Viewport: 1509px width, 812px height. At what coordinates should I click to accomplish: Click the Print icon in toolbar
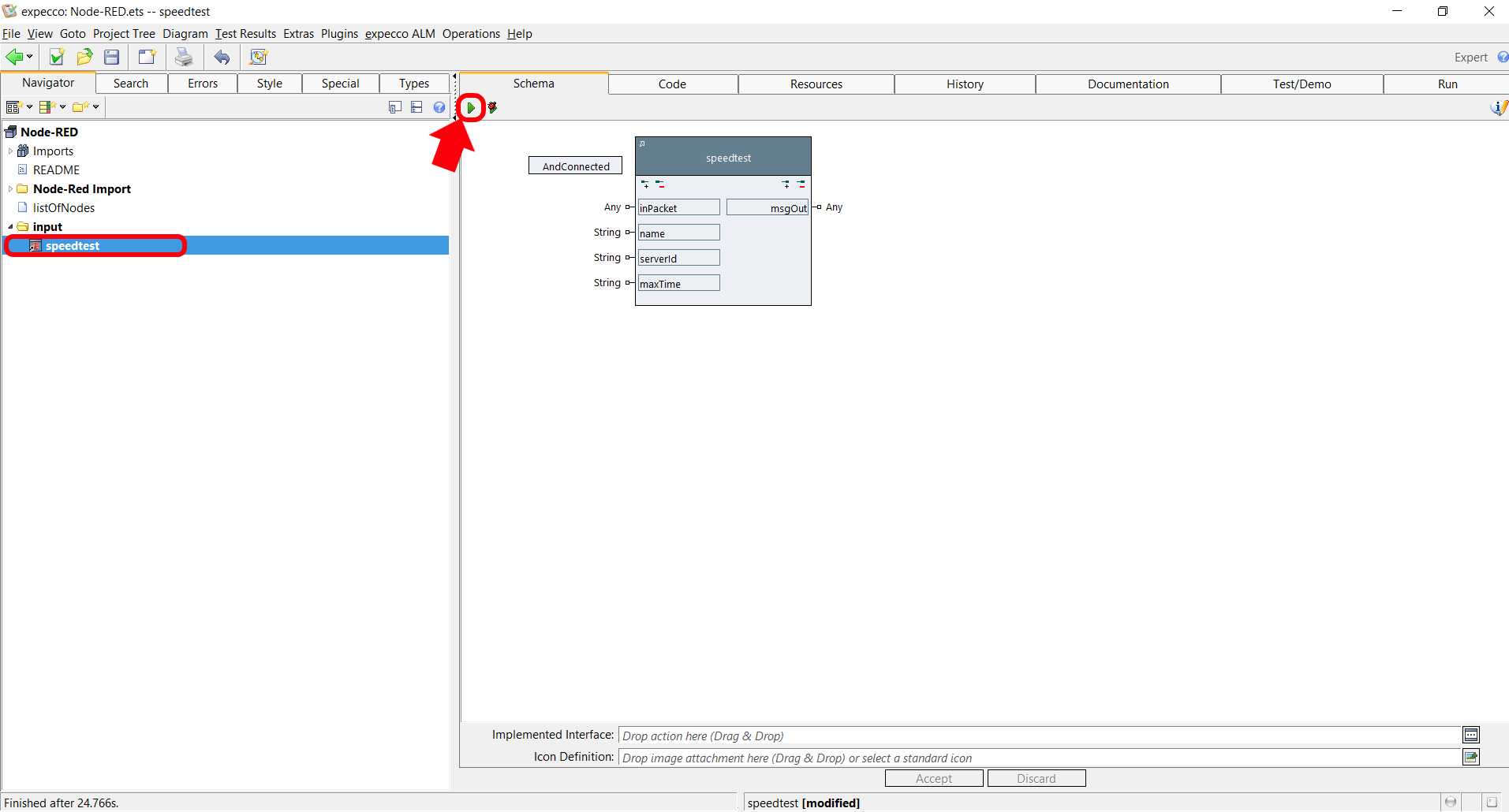tap(184, 58)
